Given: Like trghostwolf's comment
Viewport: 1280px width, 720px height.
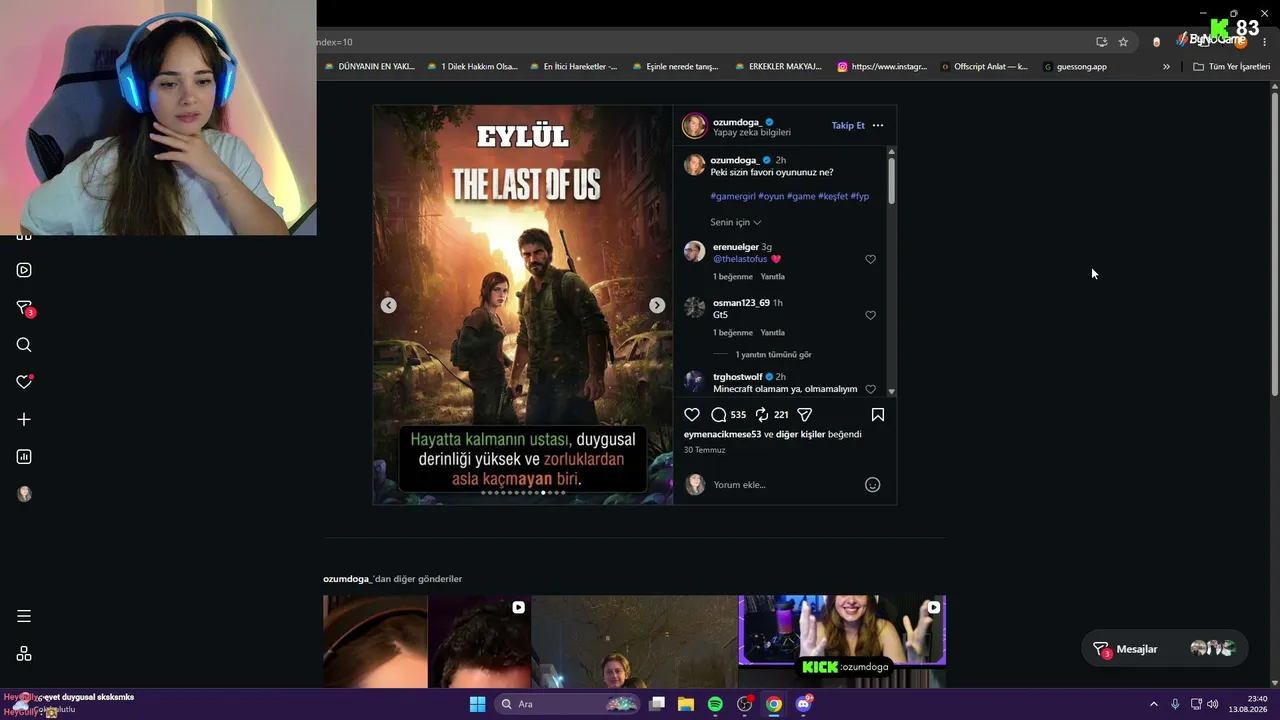Looking at the screenshot, I should click(870, 389).
